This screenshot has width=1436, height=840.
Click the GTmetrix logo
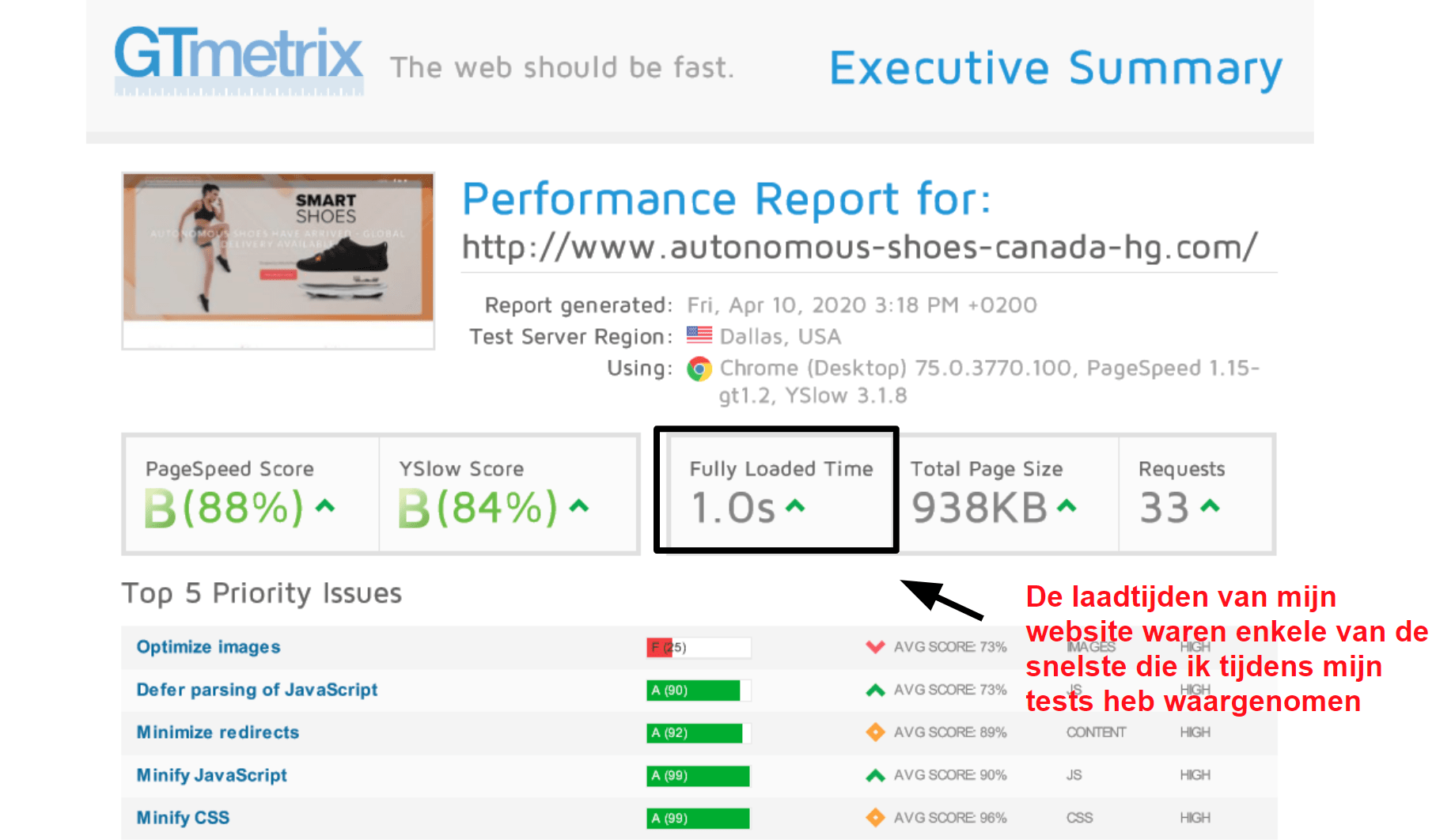[x=239, y=60]
